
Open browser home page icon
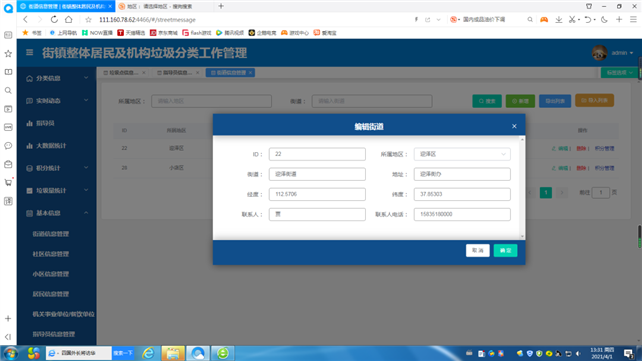pos(69,19)
